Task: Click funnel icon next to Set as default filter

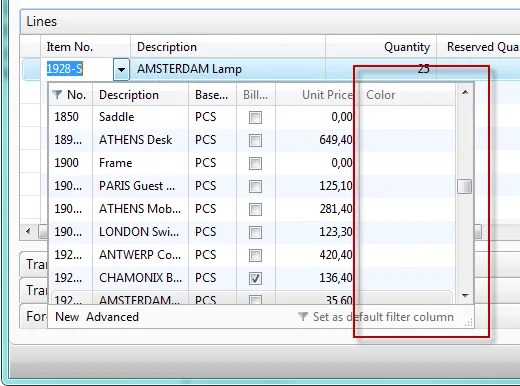Action: pyautogui.click(x=303, y=317)
